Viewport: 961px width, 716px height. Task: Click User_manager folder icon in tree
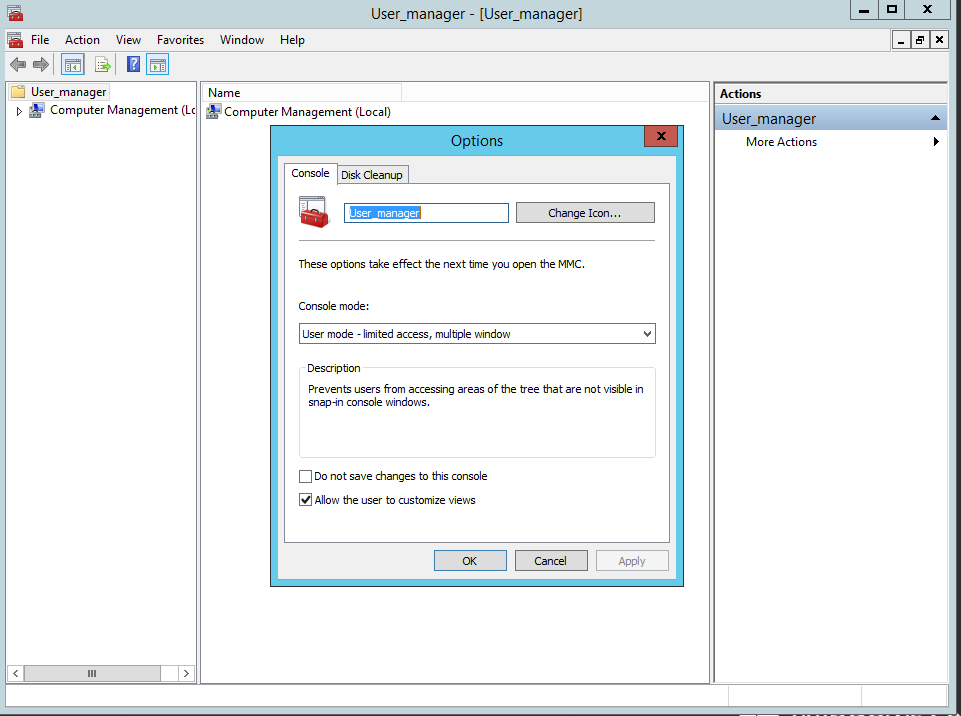tap(18, 92)
